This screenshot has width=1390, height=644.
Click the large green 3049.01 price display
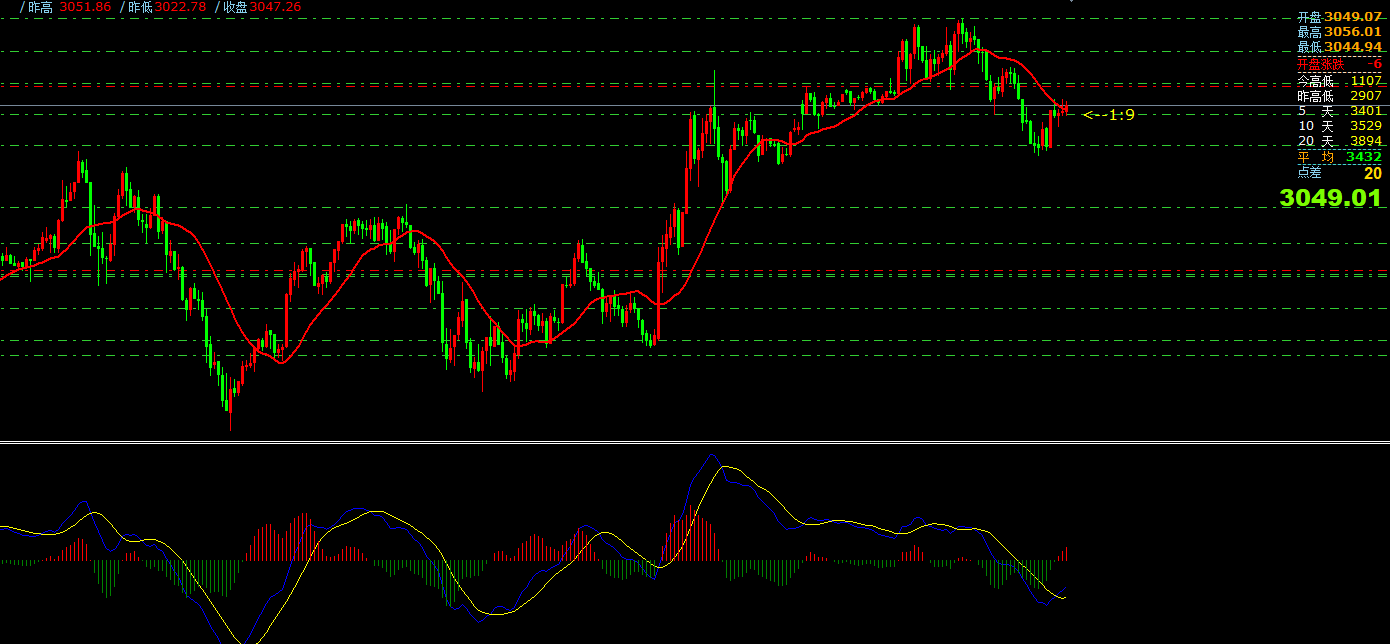point(1330,198)
